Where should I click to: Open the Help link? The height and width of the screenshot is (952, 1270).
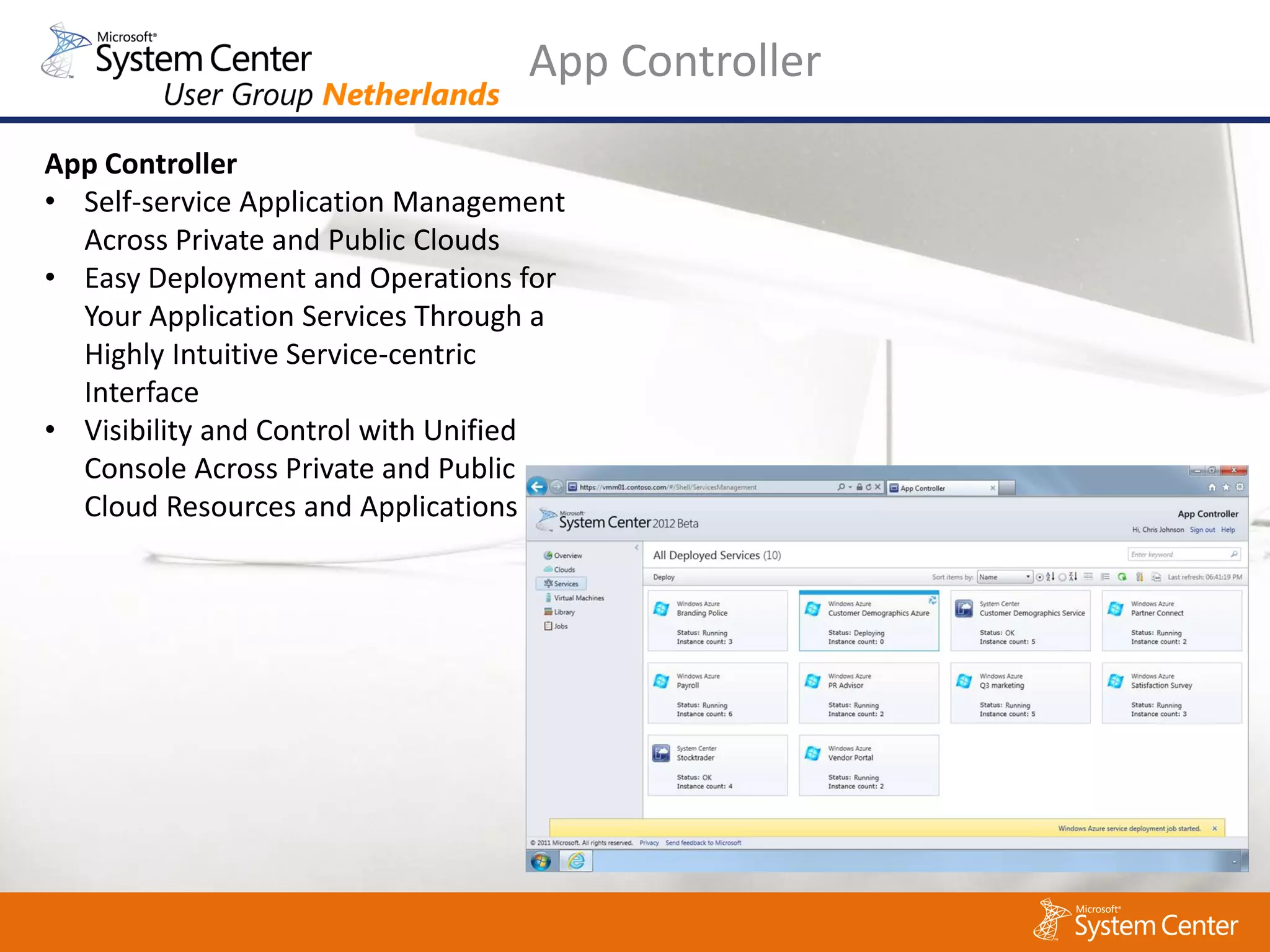click(1228, 530)
